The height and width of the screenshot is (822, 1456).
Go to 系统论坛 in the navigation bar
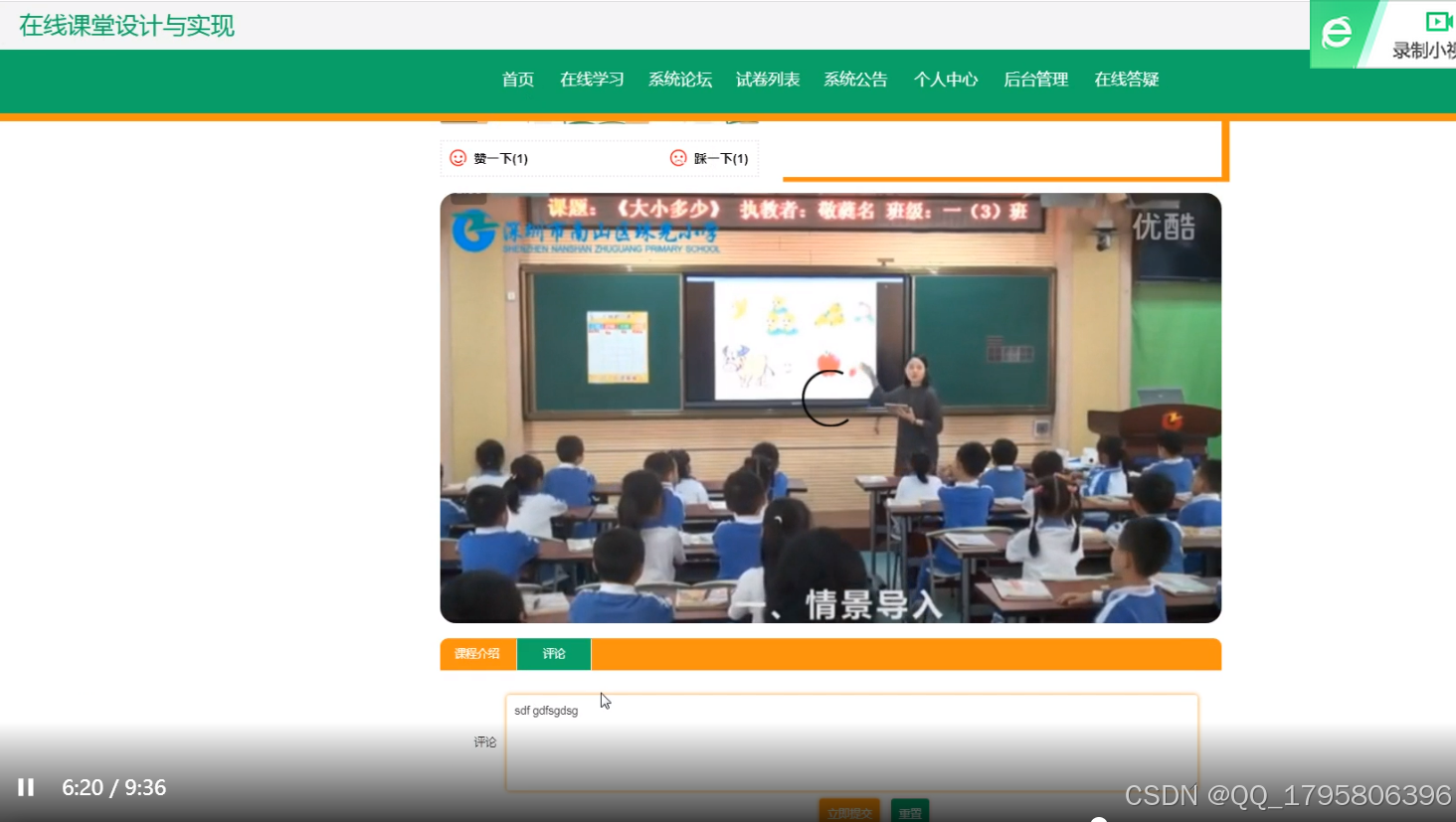680,80
